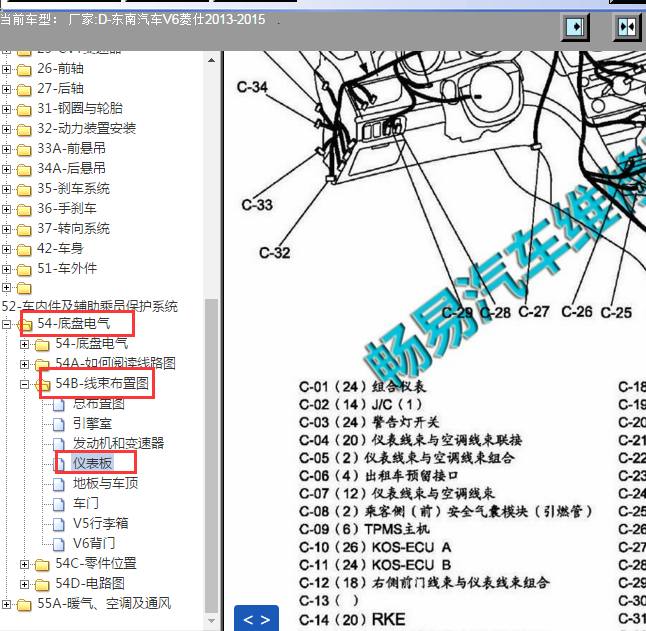Expand the 54A-如何阅读线路图 folder
This screenshot has width=646, height=631.
tap(24, 365)
